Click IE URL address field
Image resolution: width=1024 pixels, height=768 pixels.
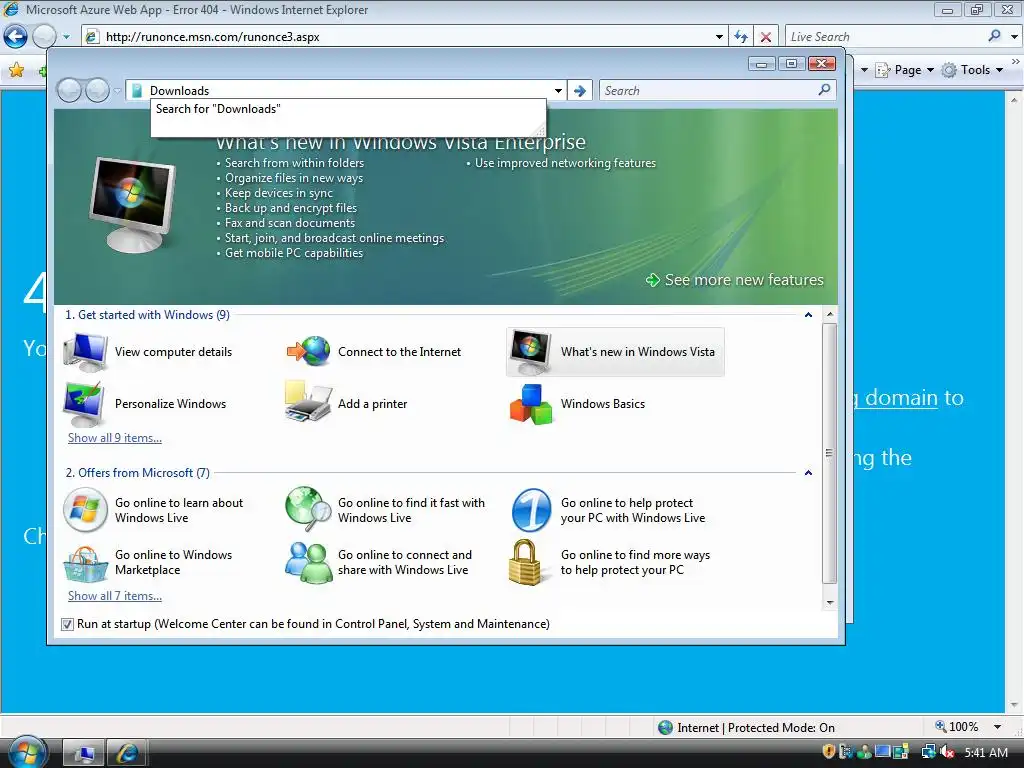click(x=405, y=37)
